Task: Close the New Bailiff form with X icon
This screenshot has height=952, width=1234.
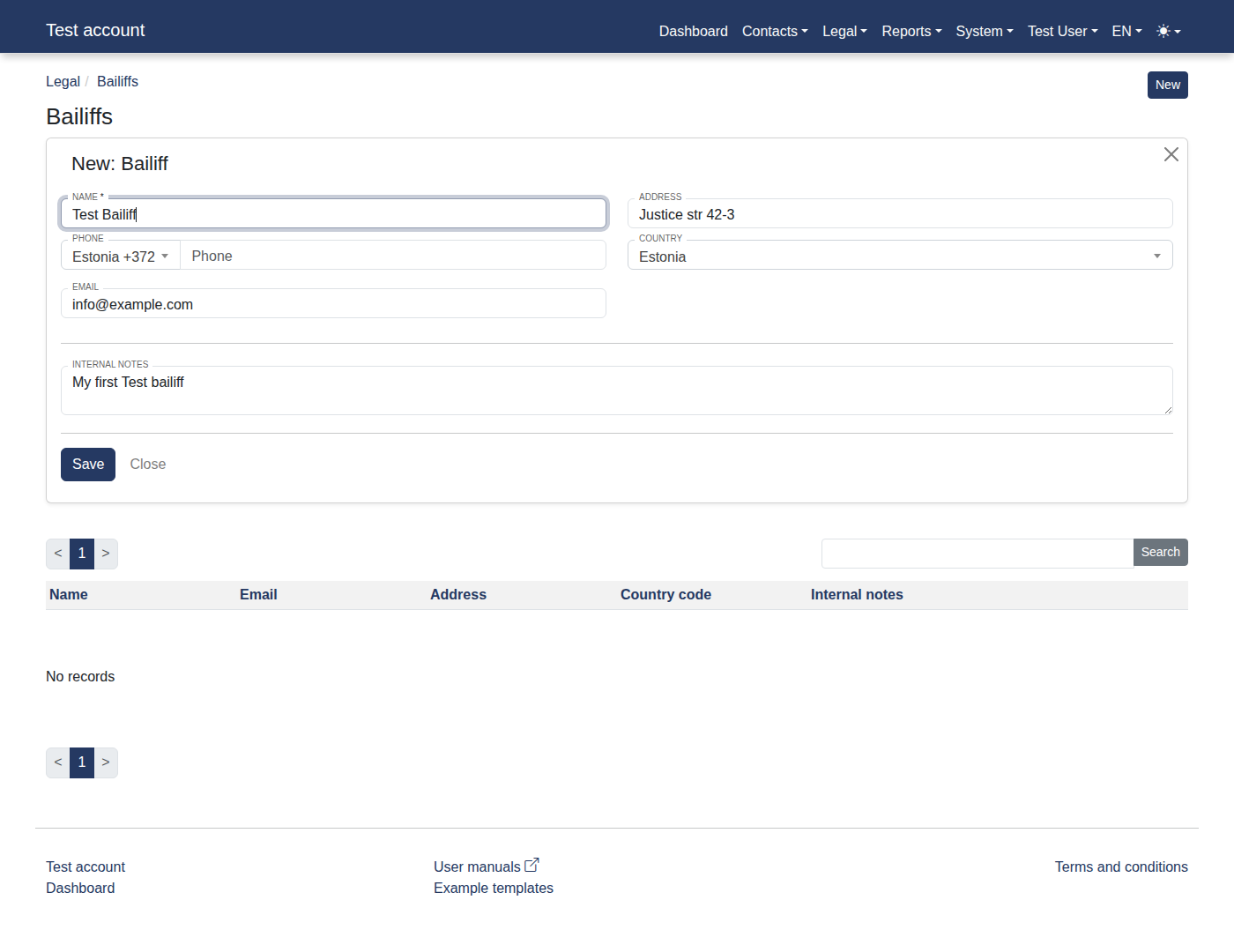Action: (1171, 154)
